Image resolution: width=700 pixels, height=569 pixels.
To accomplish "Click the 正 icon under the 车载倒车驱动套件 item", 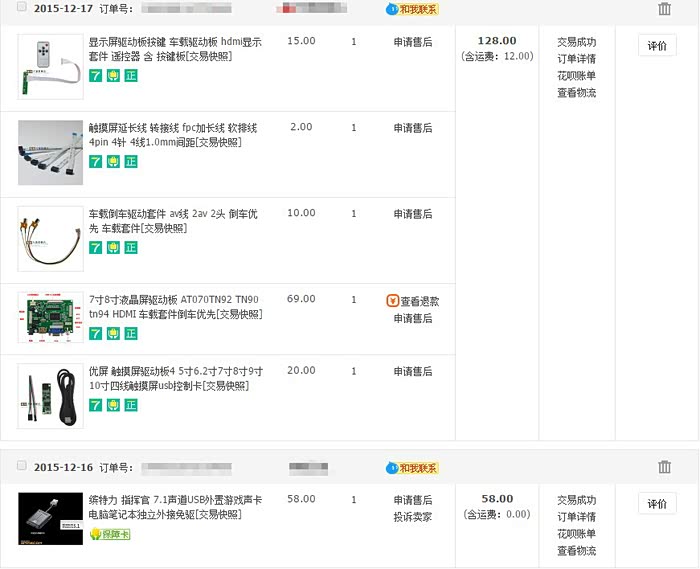I will pos(131,247).
